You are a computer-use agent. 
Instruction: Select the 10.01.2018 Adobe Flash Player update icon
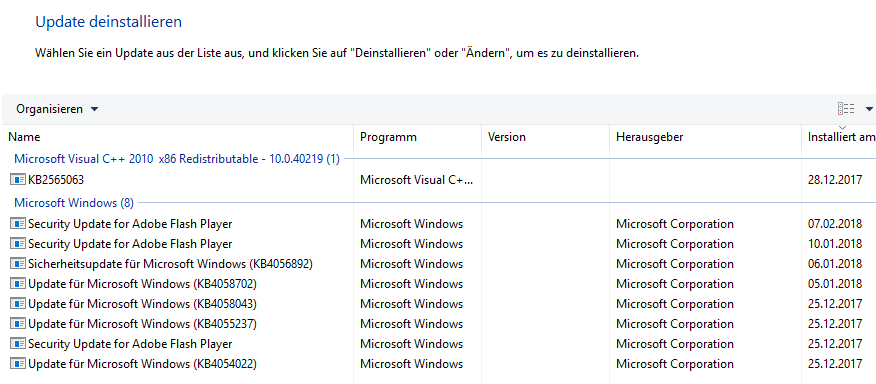[x=18, y=244]
